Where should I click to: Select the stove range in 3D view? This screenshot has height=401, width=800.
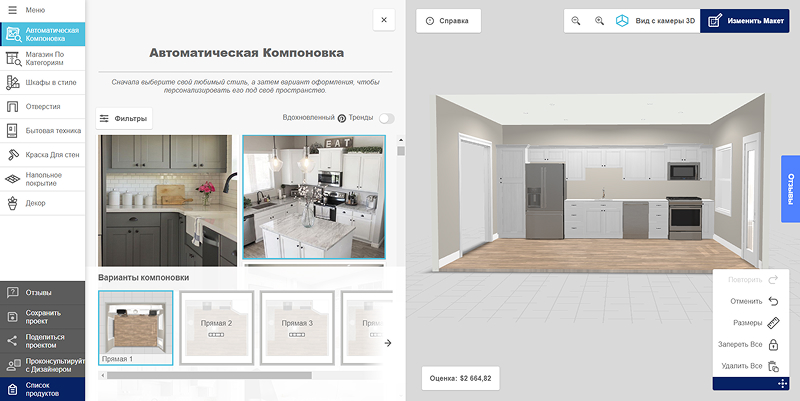(685, 218)
